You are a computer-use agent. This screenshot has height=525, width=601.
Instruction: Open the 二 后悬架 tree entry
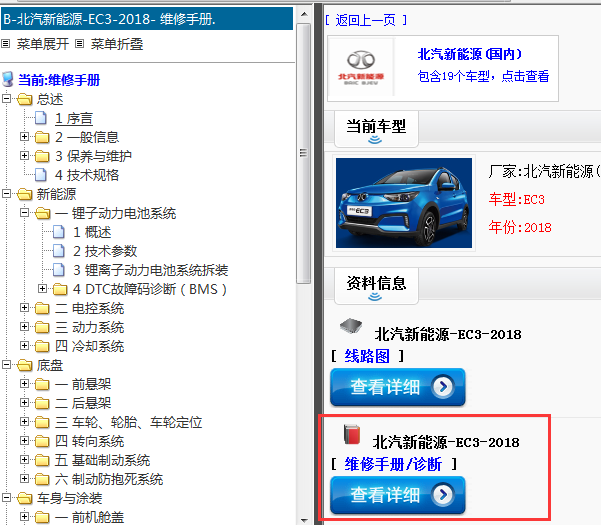tap(83, 403)
